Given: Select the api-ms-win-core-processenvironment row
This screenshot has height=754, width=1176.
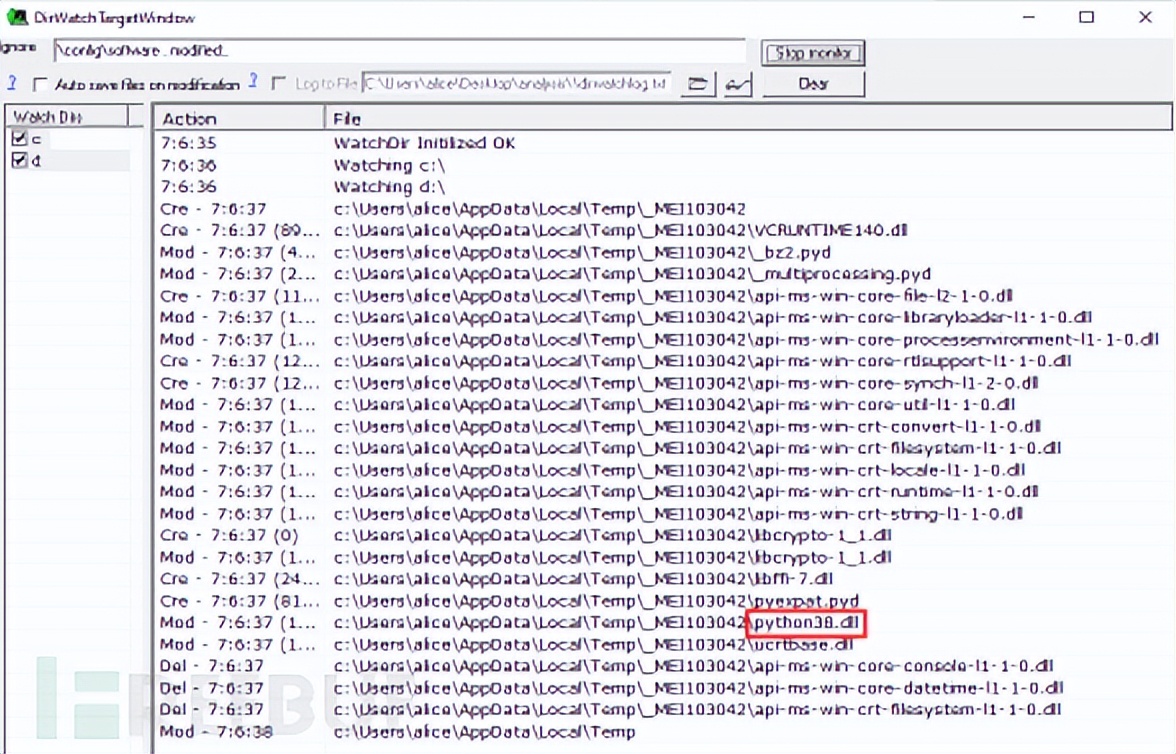Looking at the screenshot, I should 664,339.
